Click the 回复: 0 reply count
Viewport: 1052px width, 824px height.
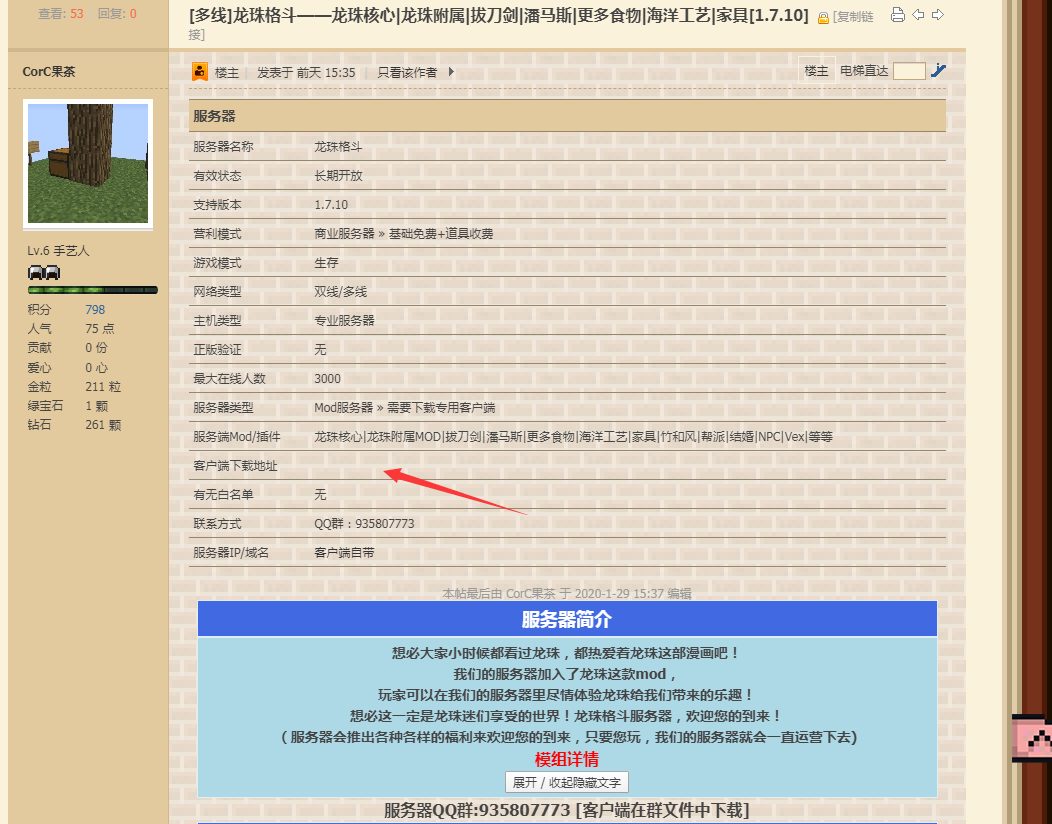click(x=117, y=13)
